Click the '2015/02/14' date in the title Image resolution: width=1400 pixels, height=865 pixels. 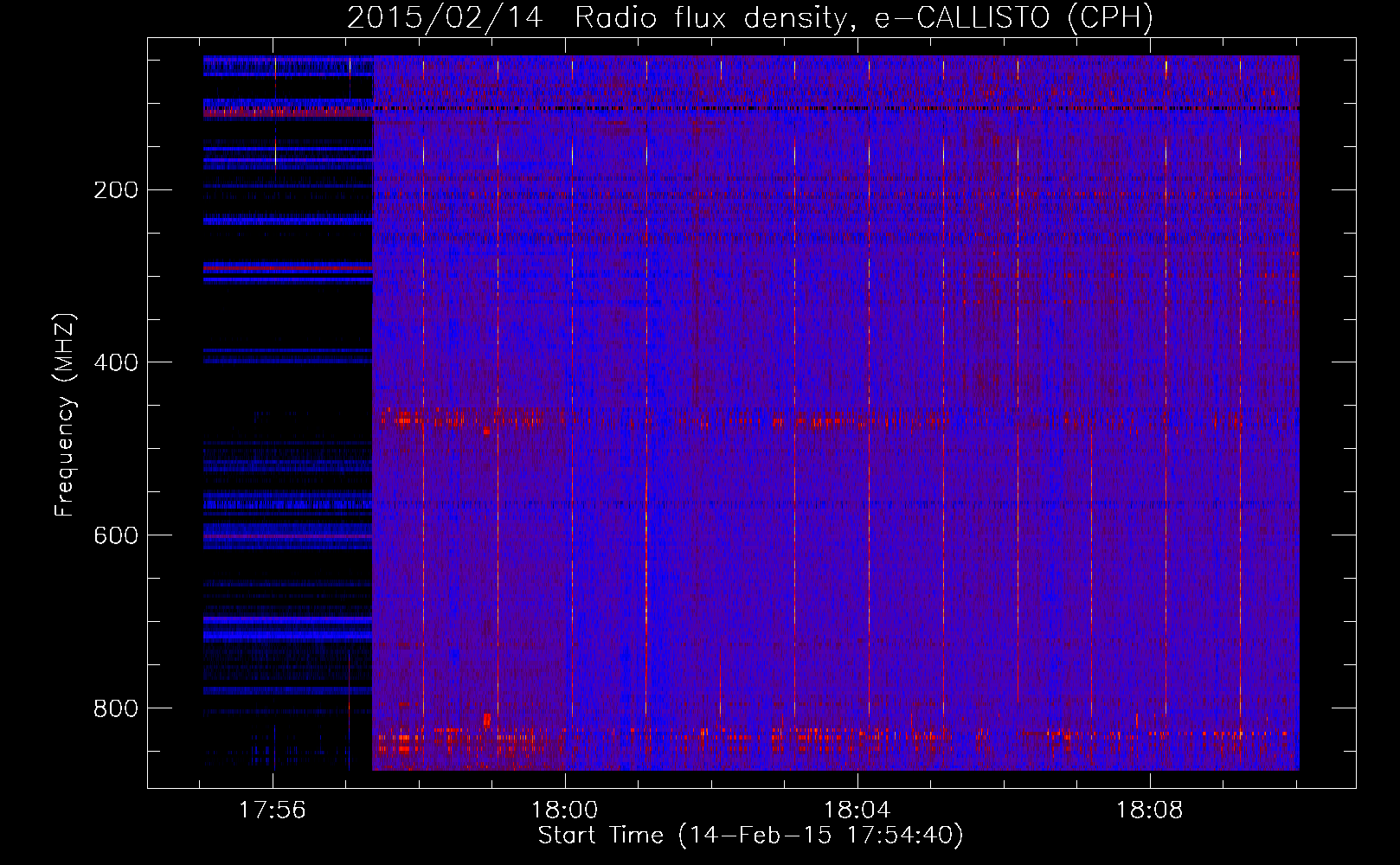tap(445, 17)
